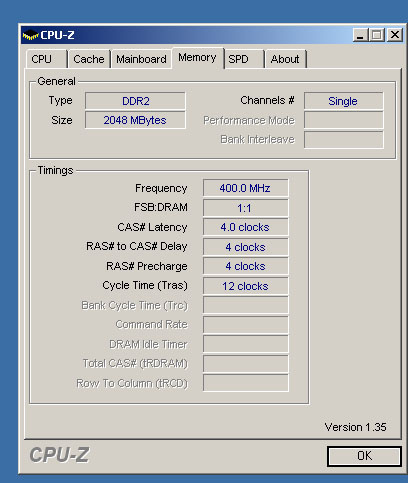The width and height of the screenshot is (408, 483).
Task: Click the 'Bank Interleave' grayed label
Action: (x=257, y=139)
